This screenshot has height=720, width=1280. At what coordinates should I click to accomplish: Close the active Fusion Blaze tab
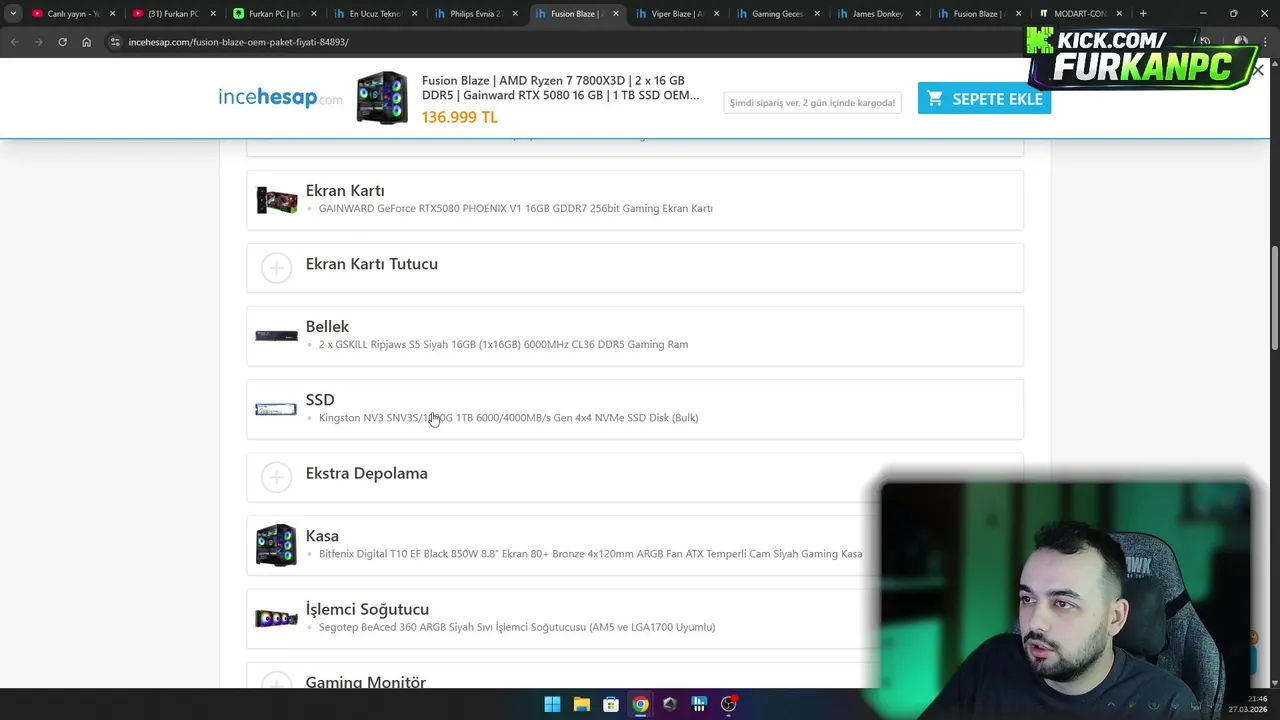pyautogui.click(x=616, y=14)
